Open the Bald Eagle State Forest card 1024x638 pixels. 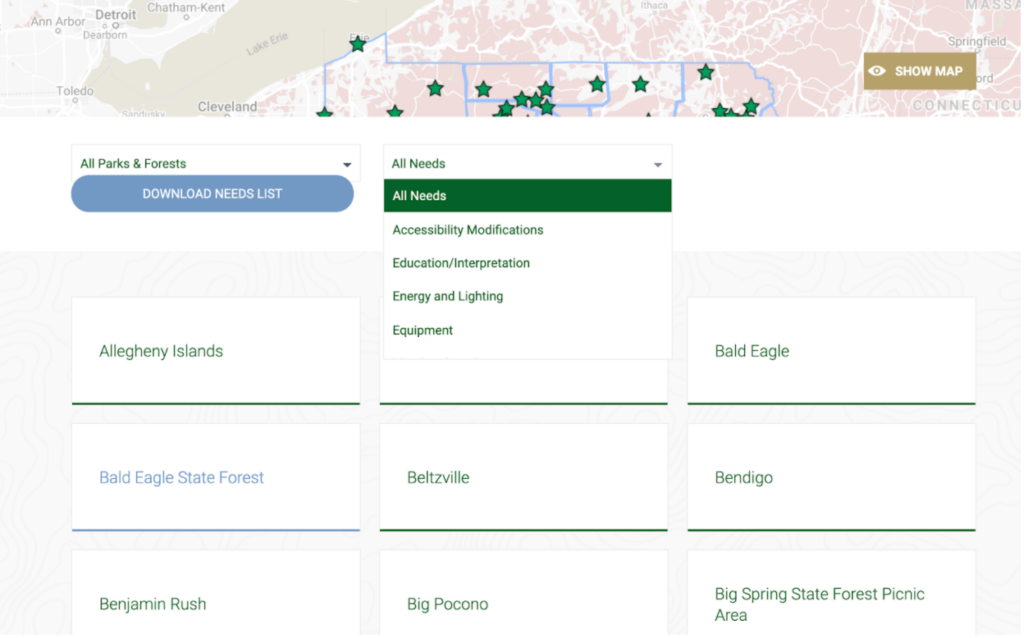(215, 477)
